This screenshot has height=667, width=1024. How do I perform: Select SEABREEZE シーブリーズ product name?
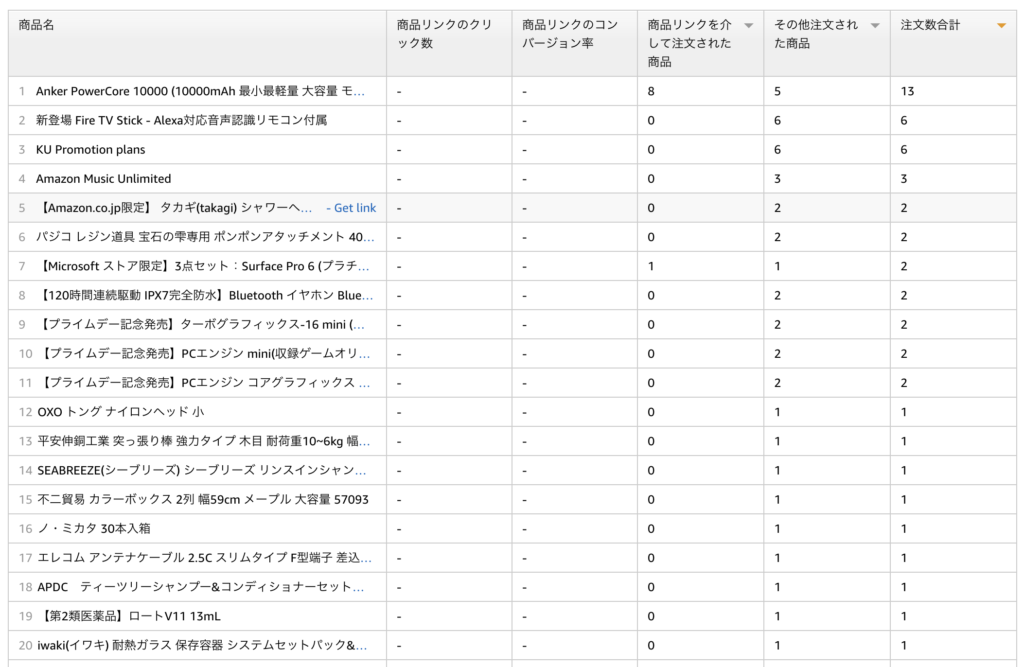coord(202,470)
